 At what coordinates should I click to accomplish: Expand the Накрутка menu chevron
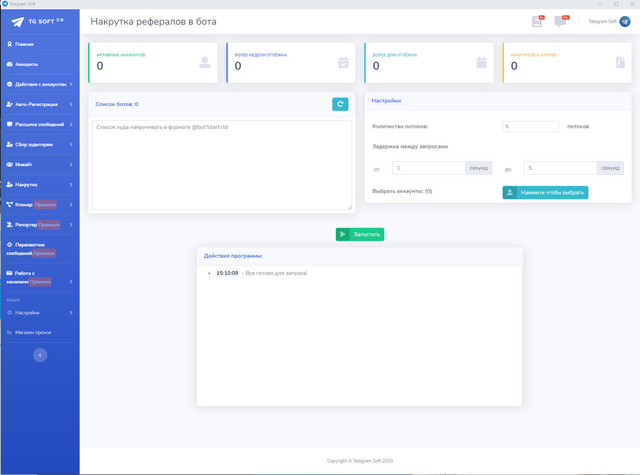[71, 184]
